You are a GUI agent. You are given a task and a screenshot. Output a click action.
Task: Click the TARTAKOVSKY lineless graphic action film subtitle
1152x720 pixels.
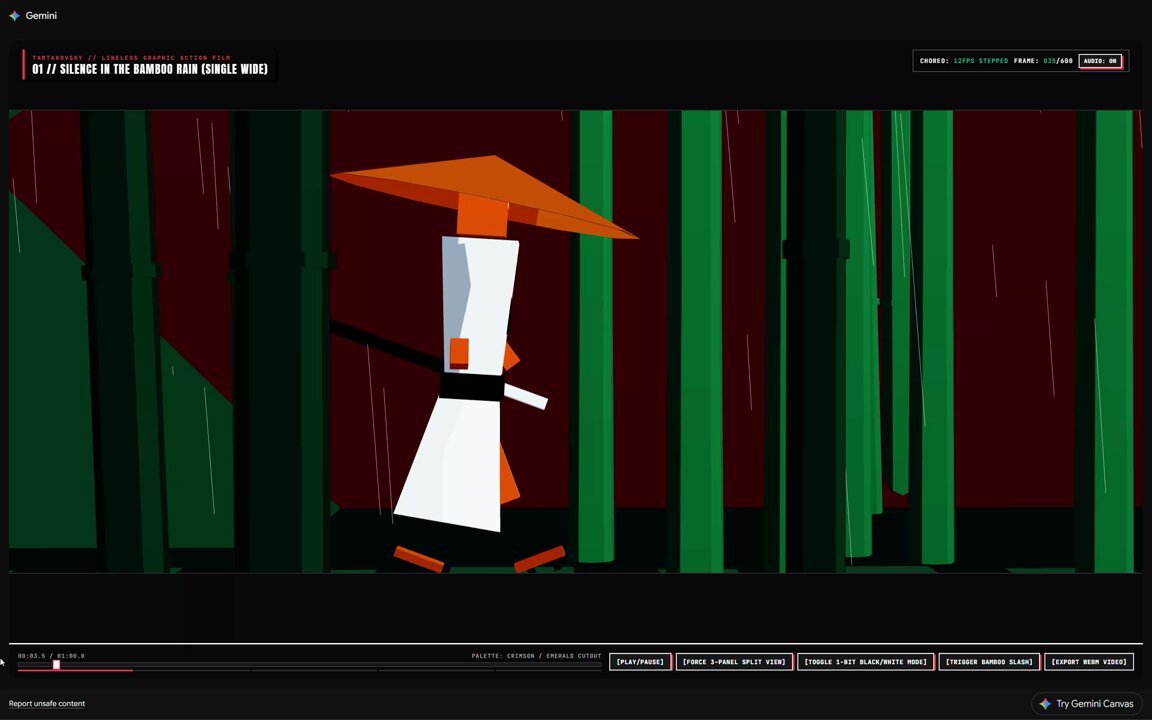click(132, 57)
